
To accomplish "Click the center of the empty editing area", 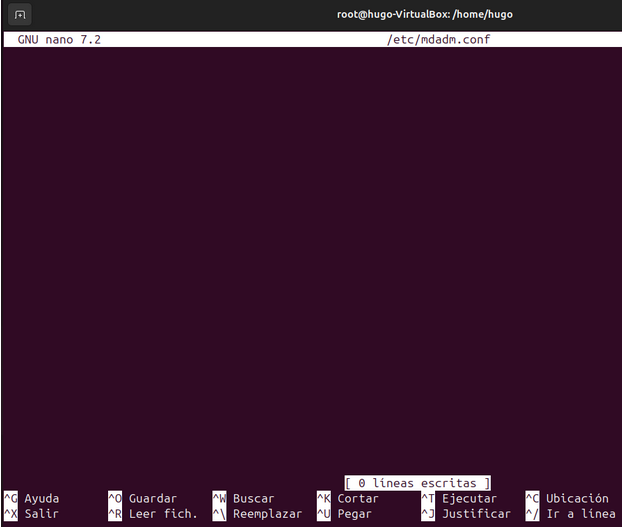I will click(311, 260).
